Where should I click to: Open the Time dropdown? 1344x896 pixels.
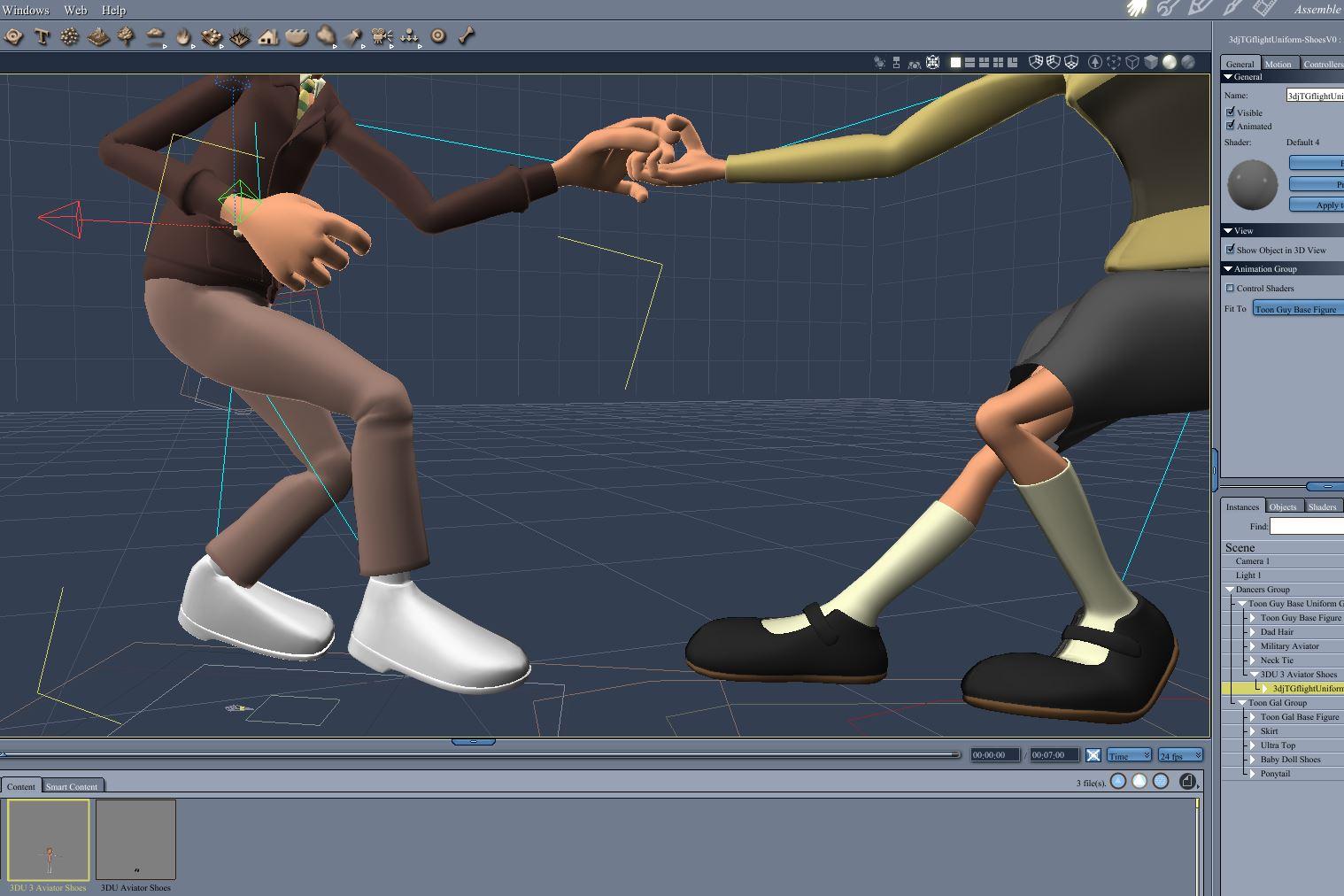1129,755
